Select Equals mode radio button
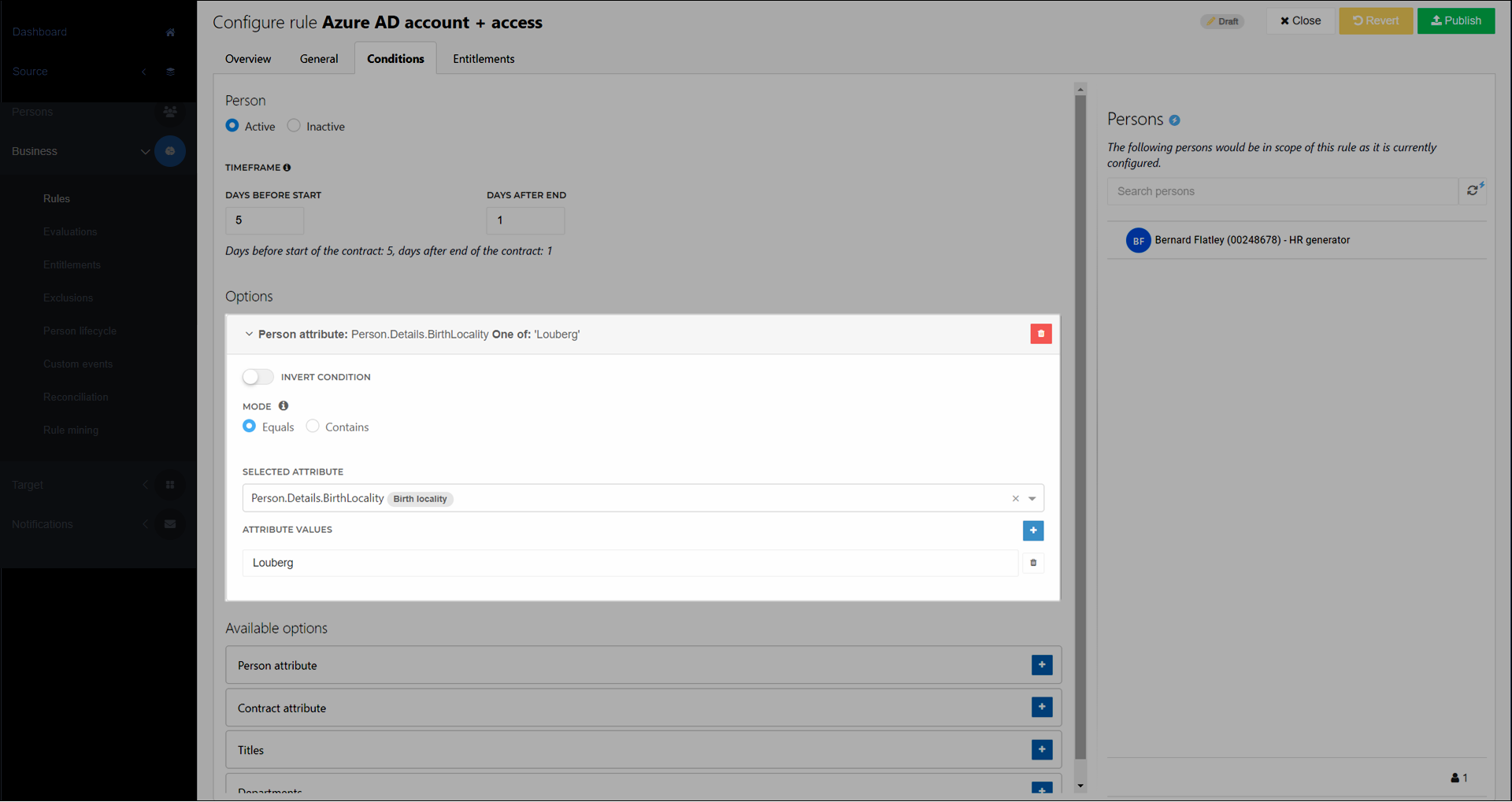This screenshot has width=1512, height=802. click(250, 426)
